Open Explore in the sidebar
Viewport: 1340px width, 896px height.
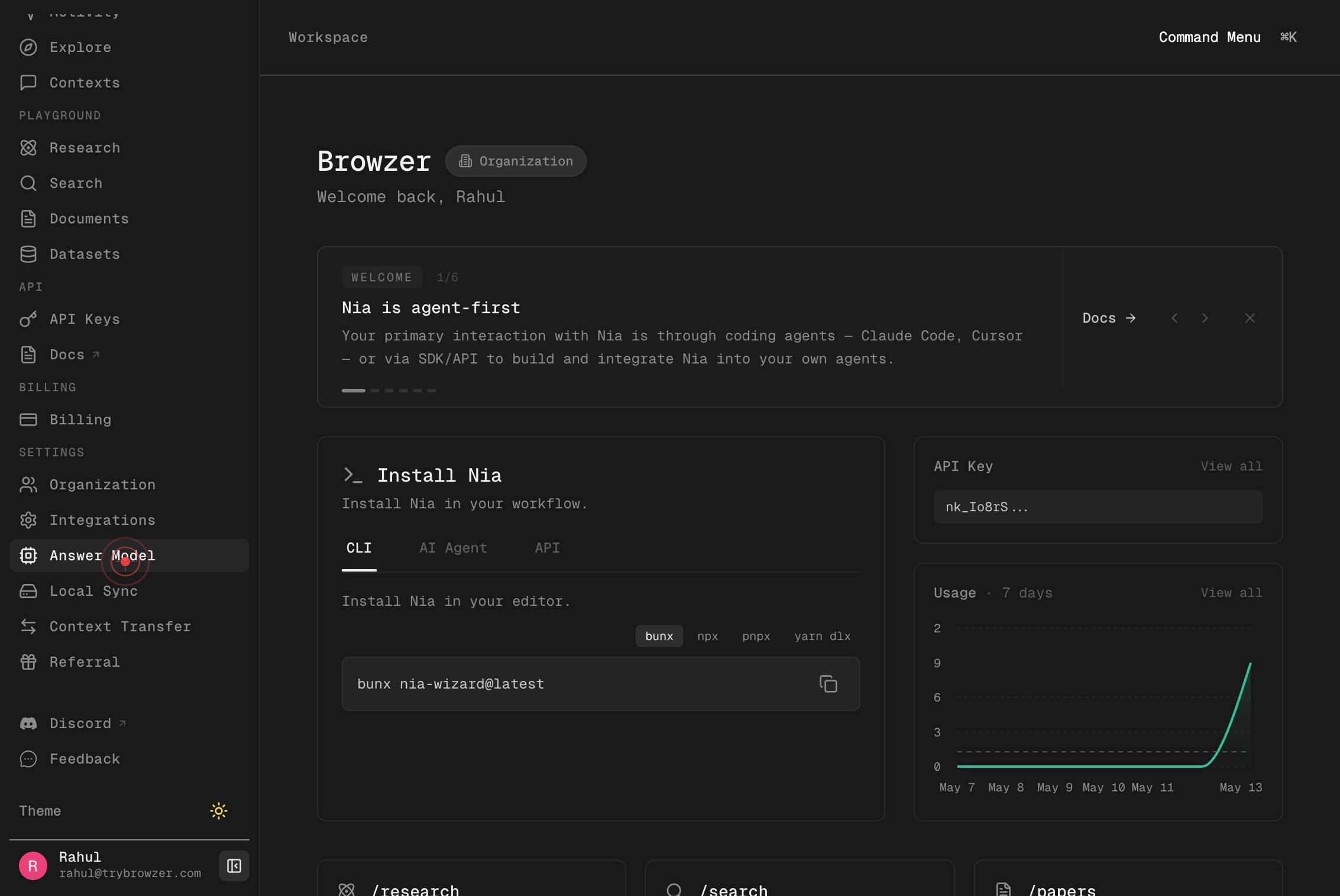point(130,47)
